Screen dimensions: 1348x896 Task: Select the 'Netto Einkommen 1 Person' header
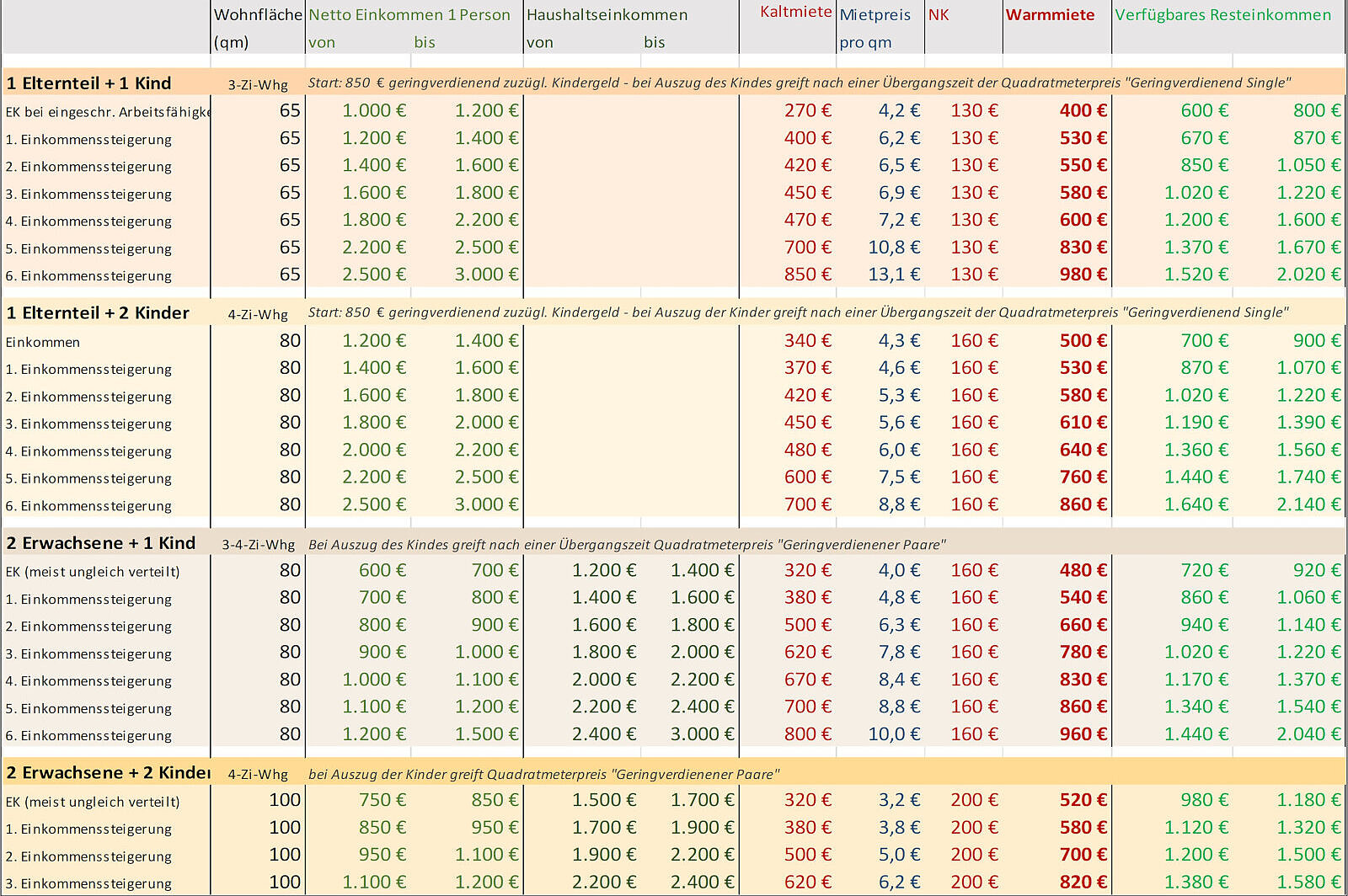point(409,14)
